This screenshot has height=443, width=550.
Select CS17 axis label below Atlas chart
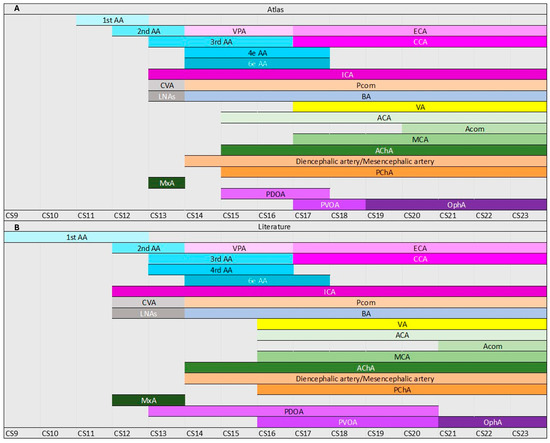pos(303,215)
